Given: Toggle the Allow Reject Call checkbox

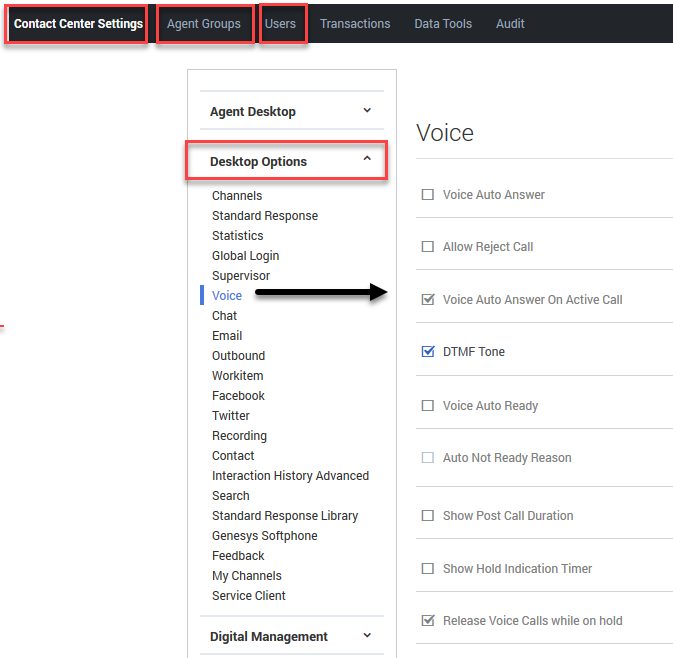Looking at the screenshot, I should point(428,247).
